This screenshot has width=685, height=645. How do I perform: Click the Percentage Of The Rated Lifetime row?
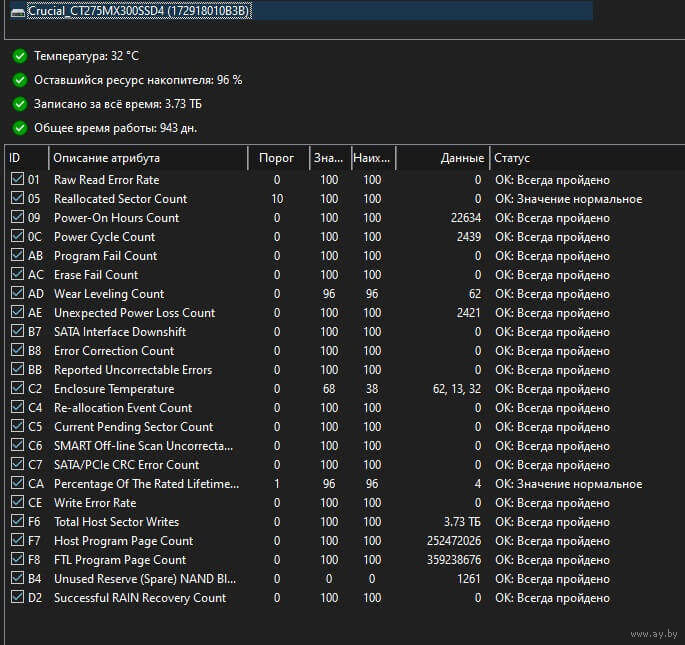tap(146, 484)
